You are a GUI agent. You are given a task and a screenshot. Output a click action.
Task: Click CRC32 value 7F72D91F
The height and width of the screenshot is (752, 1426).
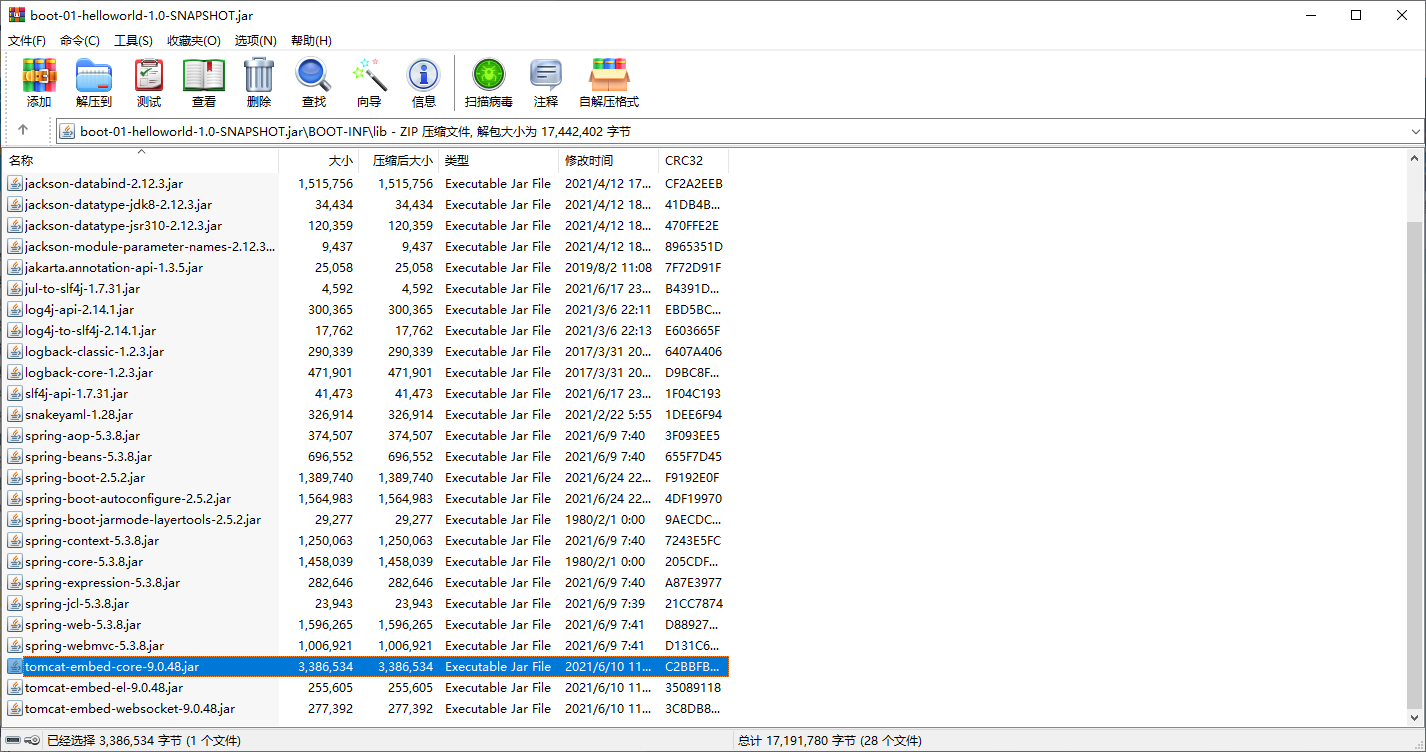tap(693, 267)
